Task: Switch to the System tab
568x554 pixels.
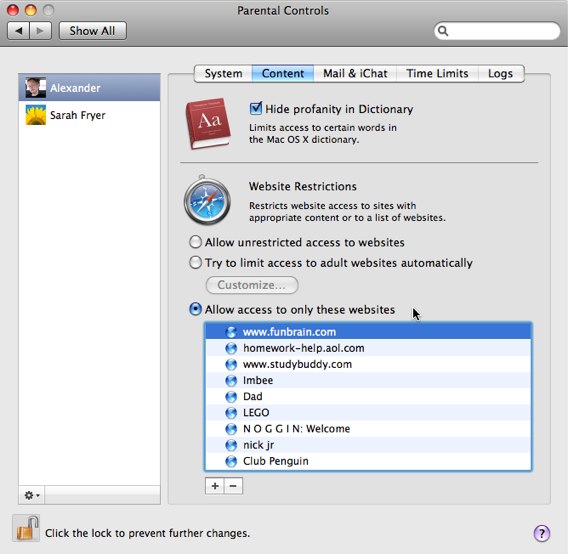Action: [223, 74]
